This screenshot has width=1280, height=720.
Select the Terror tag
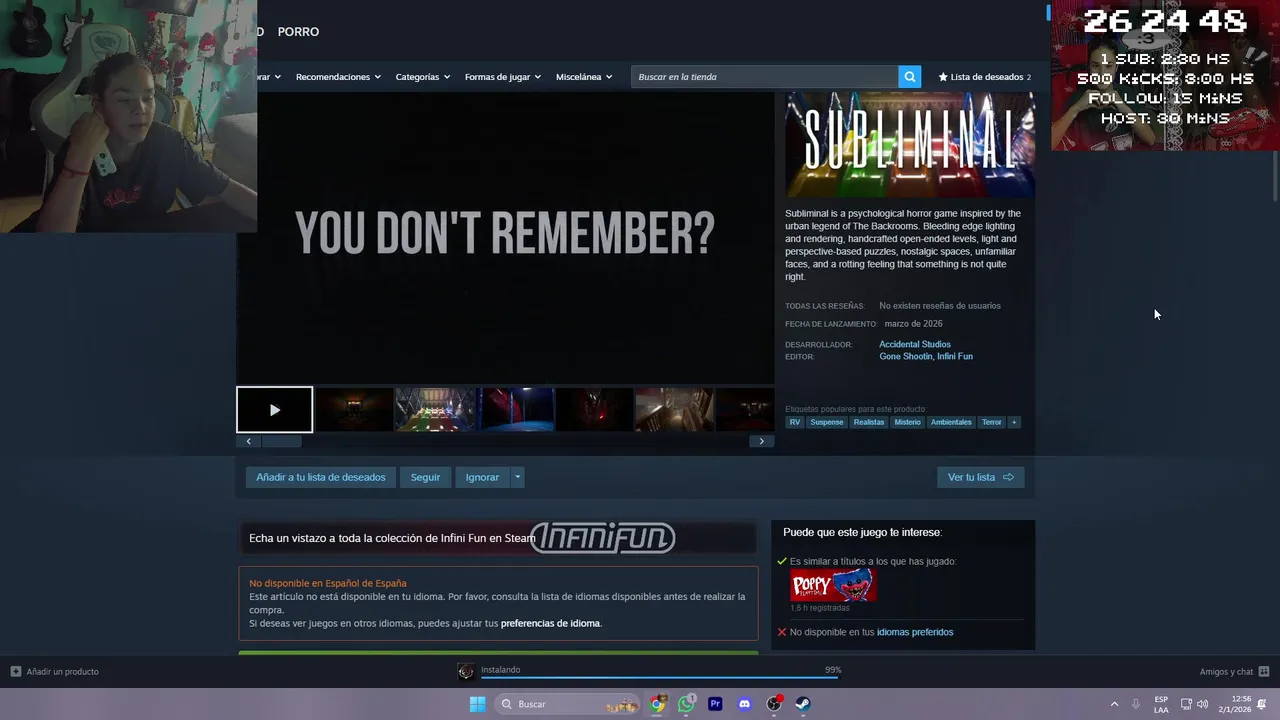[992, 422]
